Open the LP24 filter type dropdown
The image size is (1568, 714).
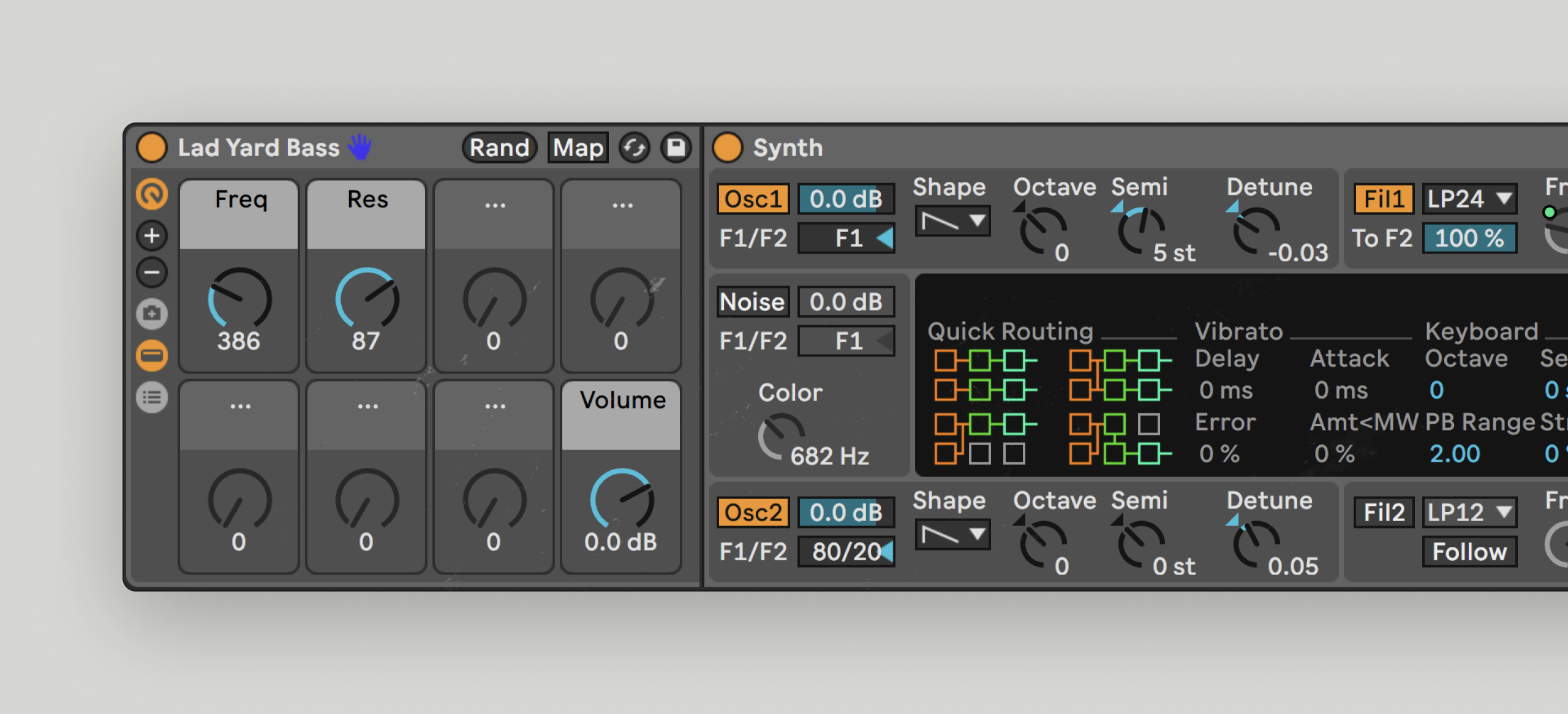tap(1469, 199)
